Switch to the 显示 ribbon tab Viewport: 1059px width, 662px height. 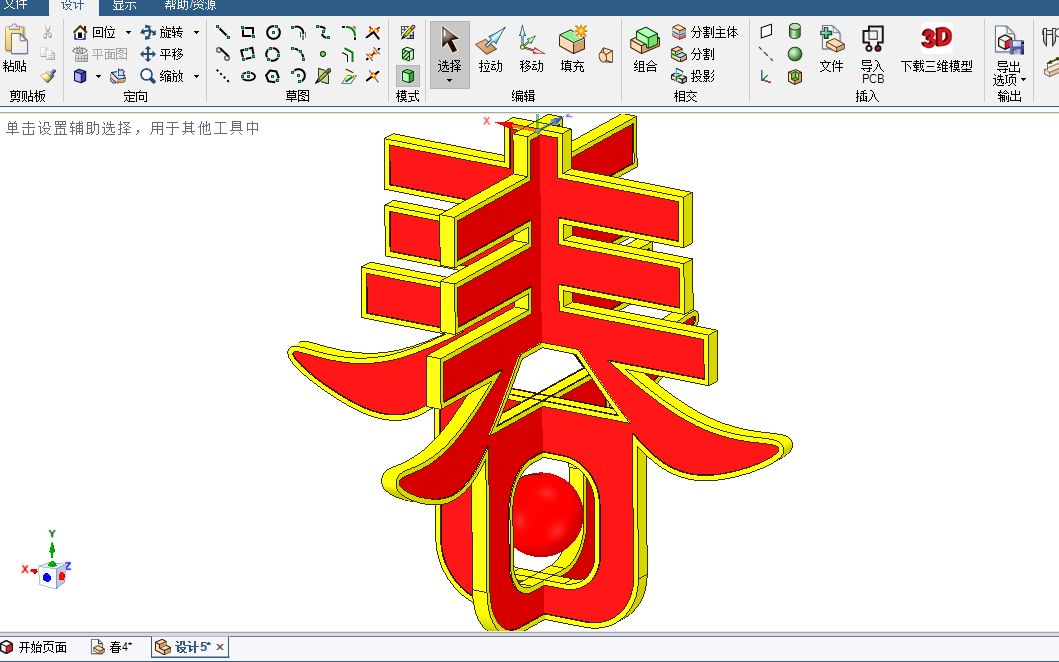[x=122, y=6]
